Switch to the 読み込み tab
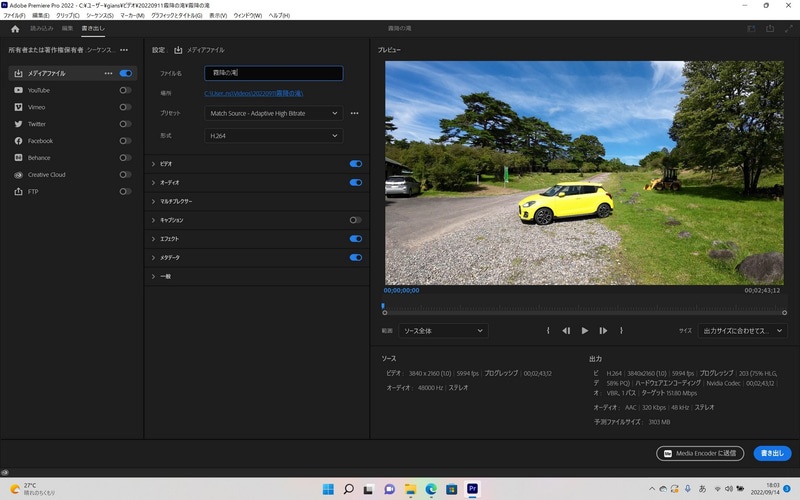Viewport: 800px width, 500px height. (41, 29)
